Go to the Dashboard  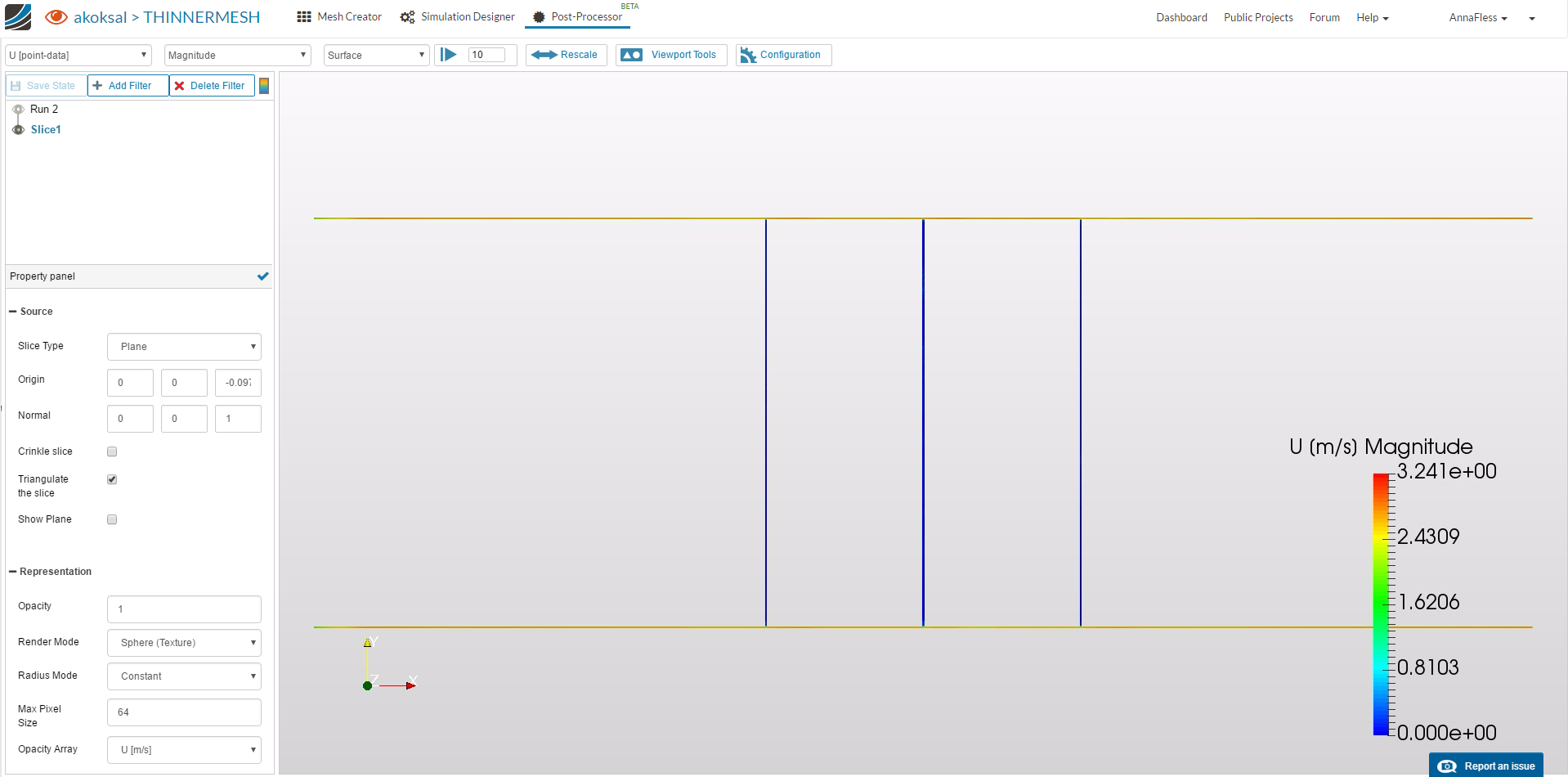coord(1181,17)
